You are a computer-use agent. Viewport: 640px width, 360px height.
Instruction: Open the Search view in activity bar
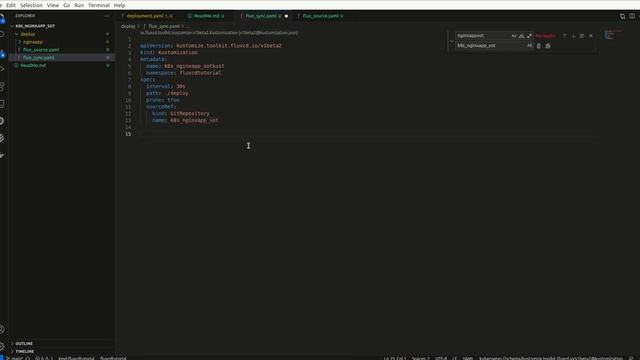(x=2, y=35)
